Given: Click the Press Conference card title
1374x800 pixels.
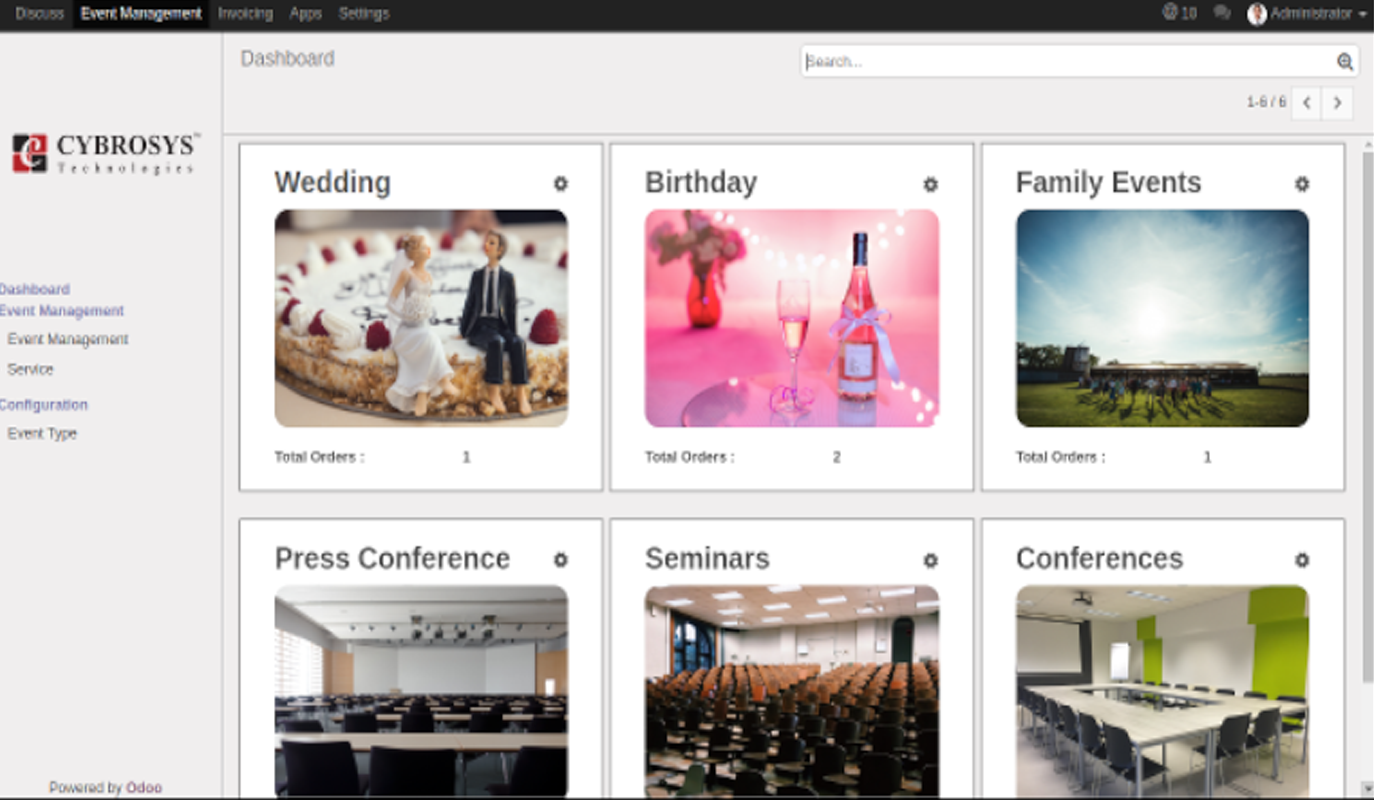Looking at the screenshot, I should (x=393, y=558).
